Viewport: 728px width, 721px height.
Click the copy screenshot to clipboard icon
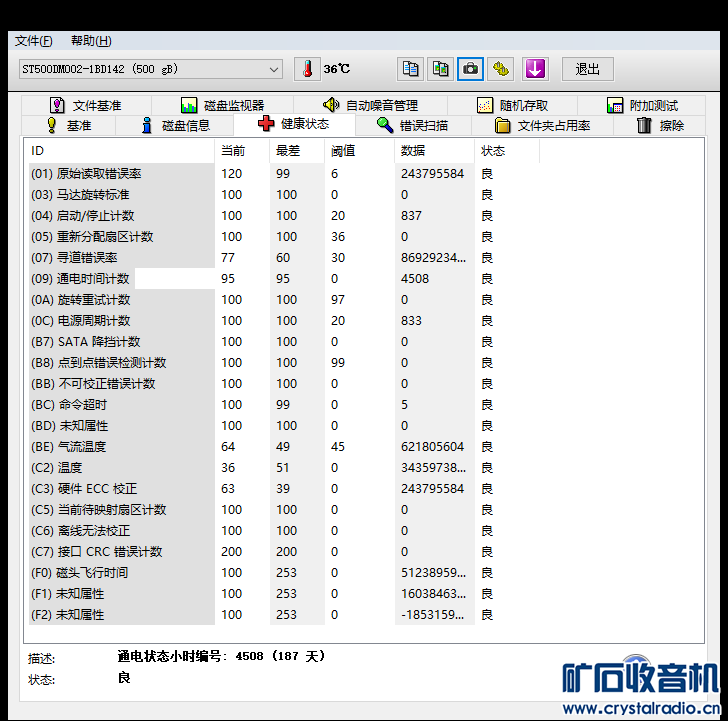coord(440,69)
